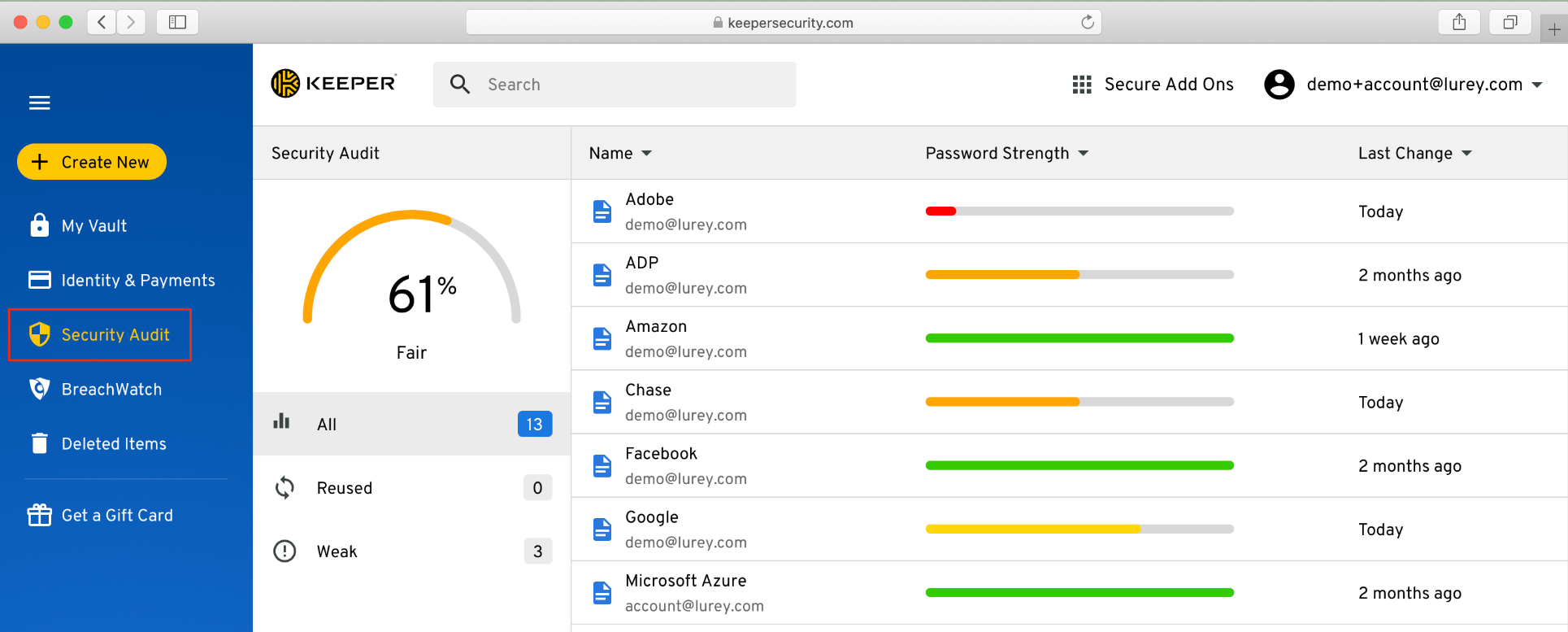Screen dimensions: 1568x632
Task: Click the Safari share icon
Action: click(x=1459, y=22)
